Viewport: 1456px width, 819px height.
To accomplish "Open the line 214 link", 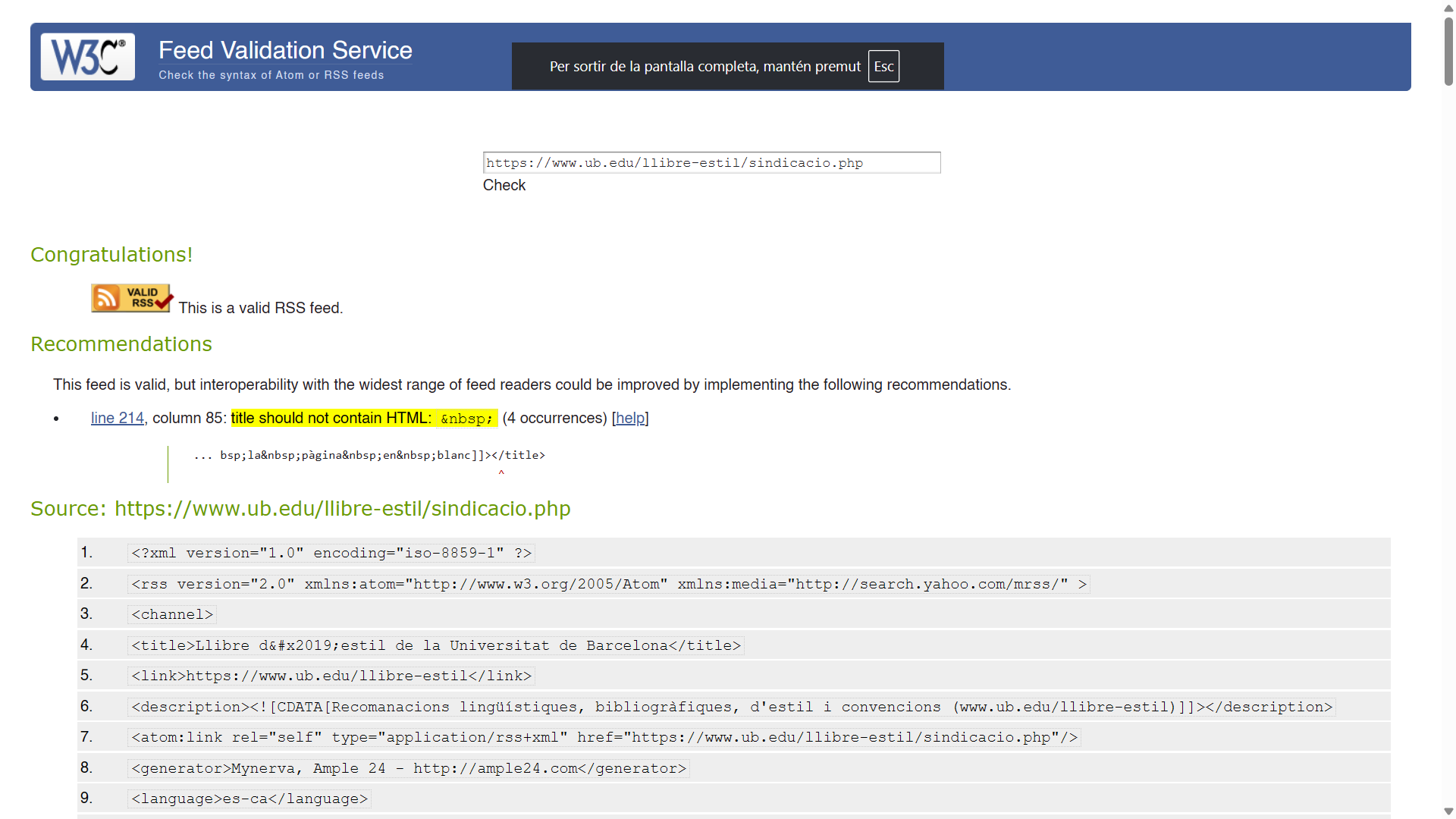I will pyautogui.click(x=117, y=418).
